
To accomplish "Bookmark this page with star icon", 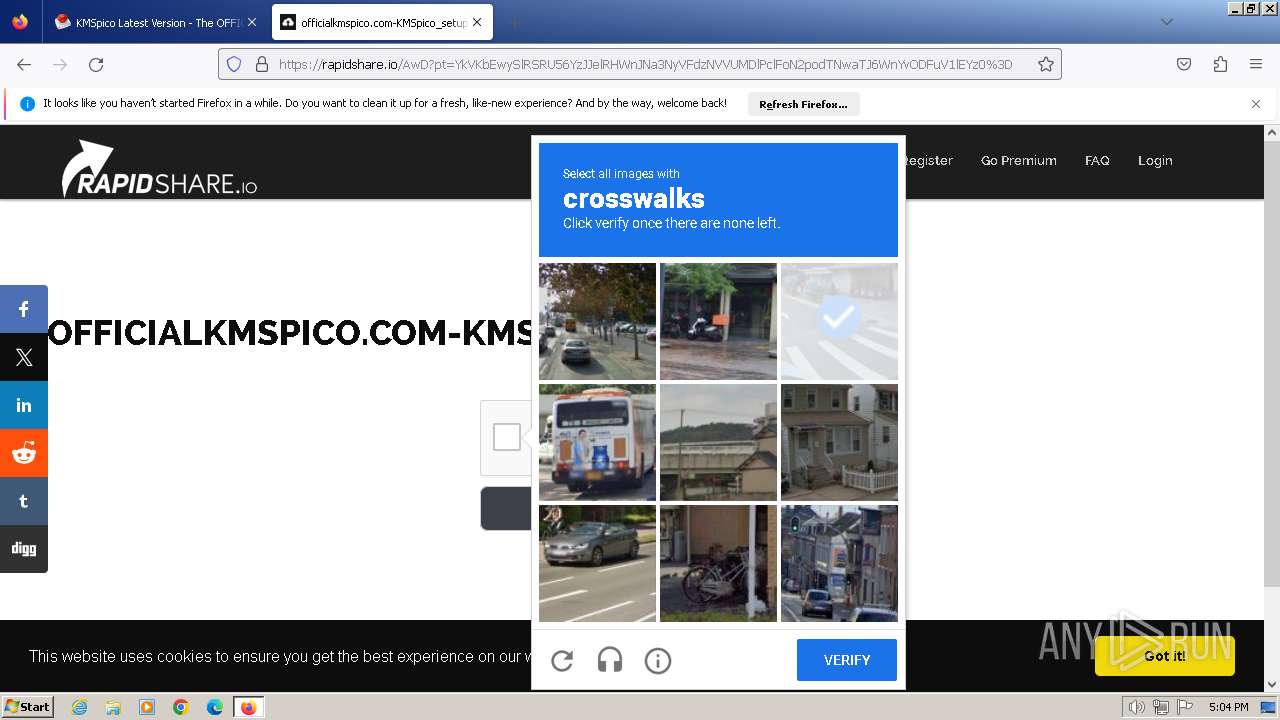I will coord(1046,64).
